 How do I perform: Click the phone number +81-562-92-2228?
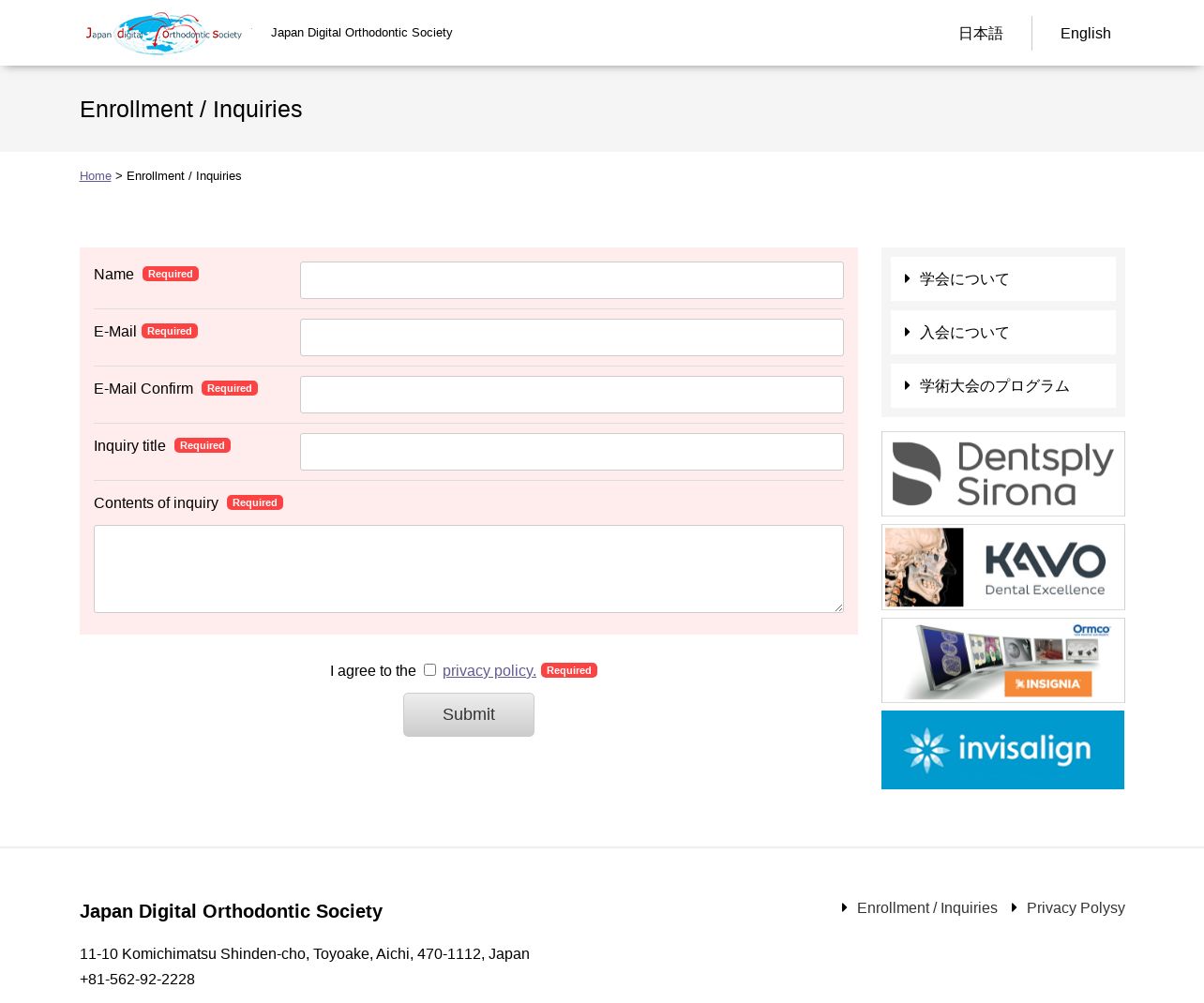(x=137, y=980)
